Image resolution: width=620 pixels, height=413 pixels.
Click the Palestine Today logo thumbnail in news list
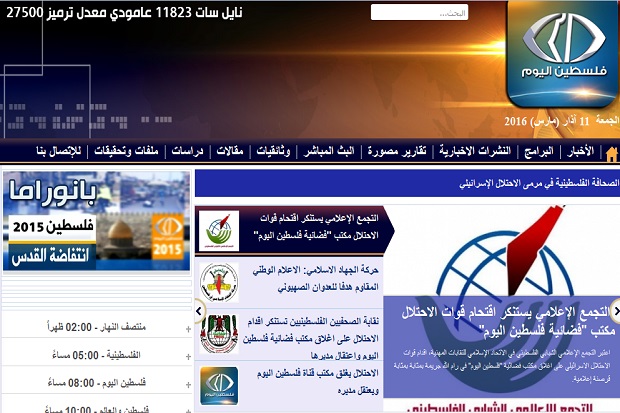[x=219, y=386]
